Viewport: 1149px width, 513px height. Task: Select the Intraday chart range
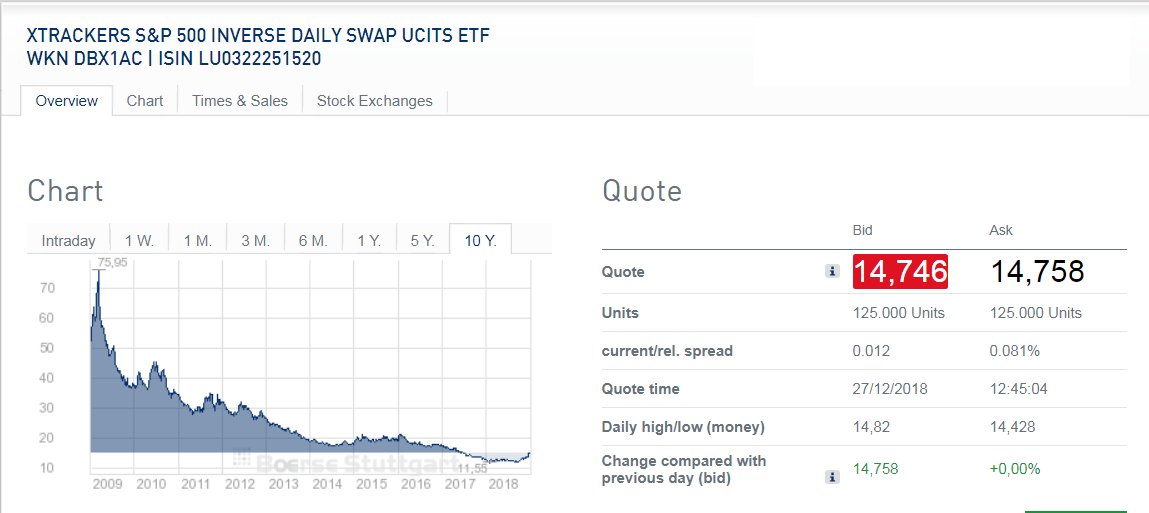point(69,241)
